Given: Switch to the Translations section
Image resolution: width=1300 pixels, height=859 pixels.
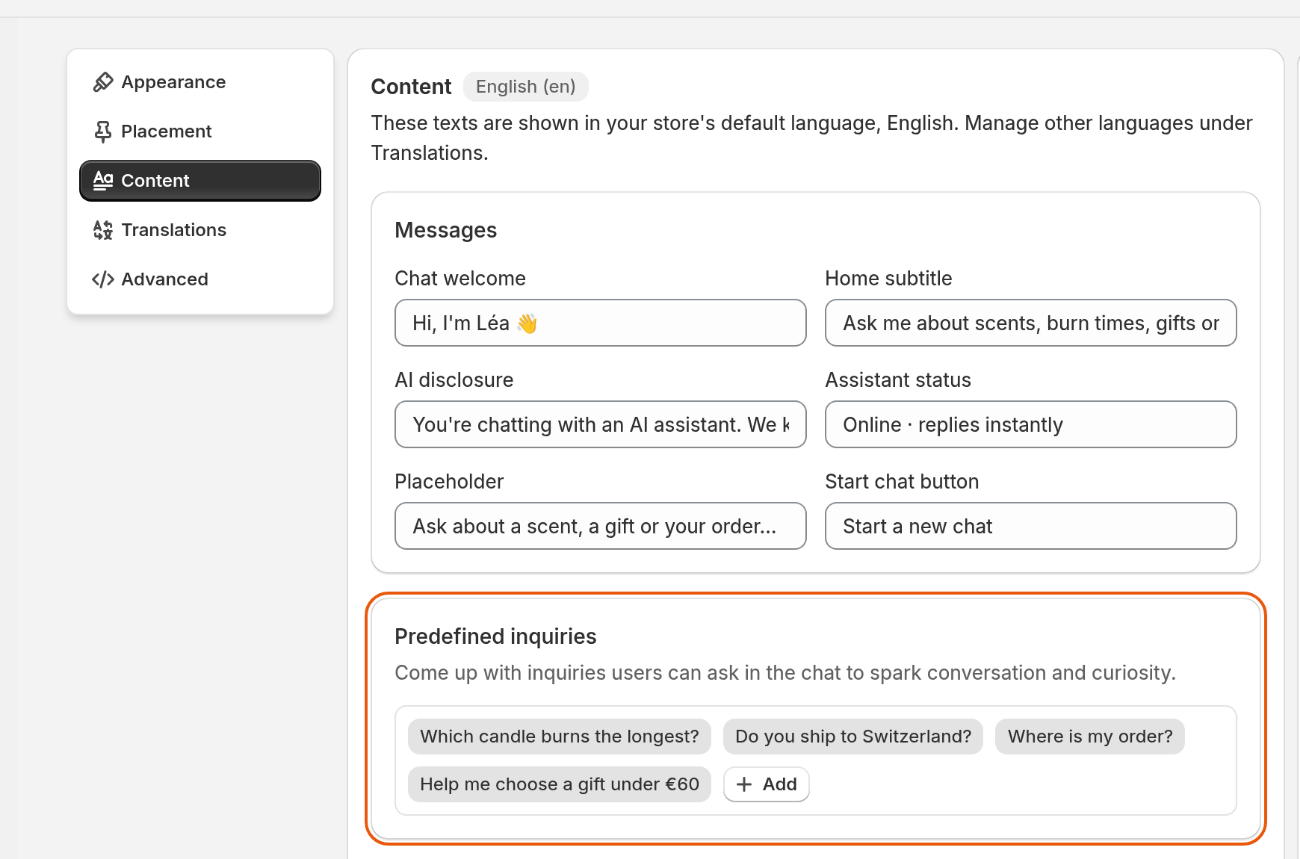Looking at the screenshot, I should 200,230.
